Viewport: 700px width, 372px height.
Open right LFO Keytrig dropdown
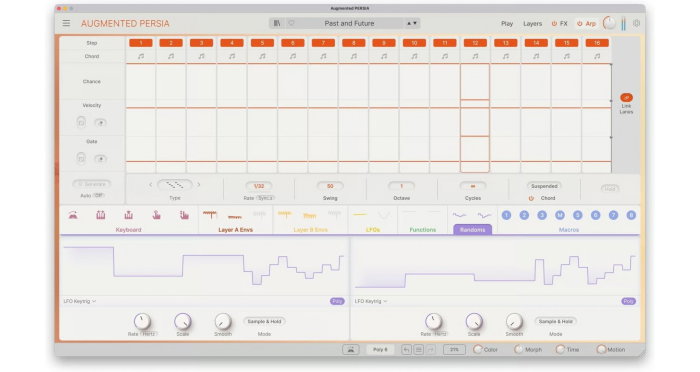[371, 301]
